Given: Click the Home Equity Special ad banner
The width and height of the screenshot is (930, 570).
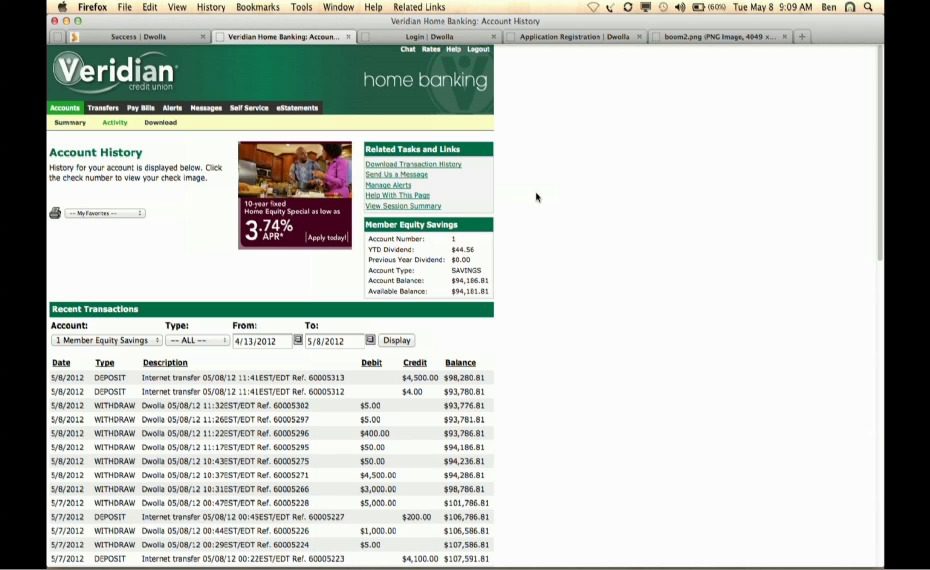Looking at the screenshot, I should [x=295, y=195].
